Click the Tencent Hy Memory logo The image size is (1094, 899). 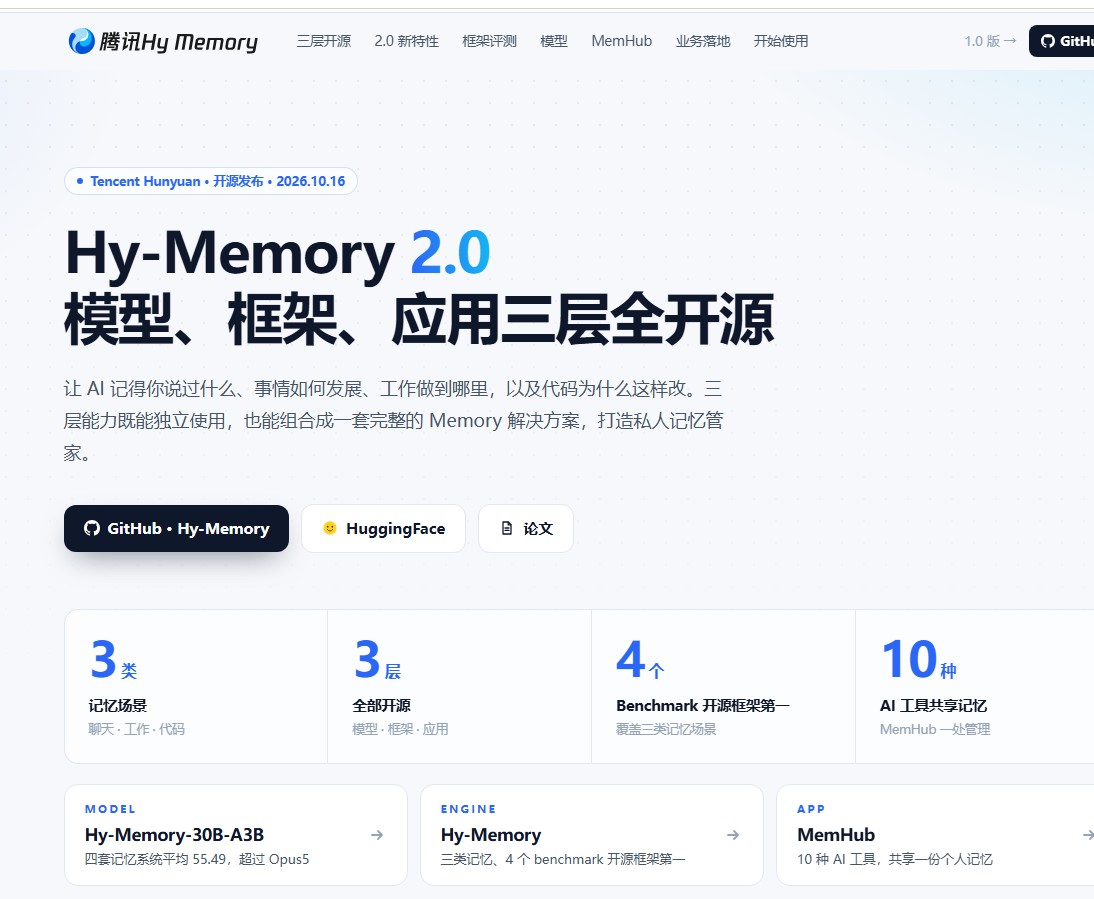pos(163,41)
